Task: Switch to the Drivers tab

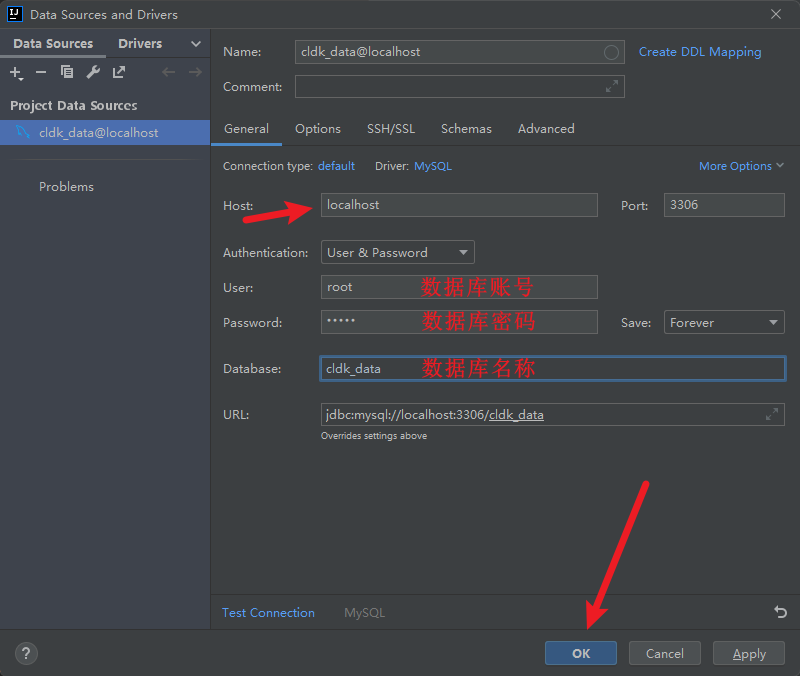Action: pyautogui.click(x=139, y=43)
